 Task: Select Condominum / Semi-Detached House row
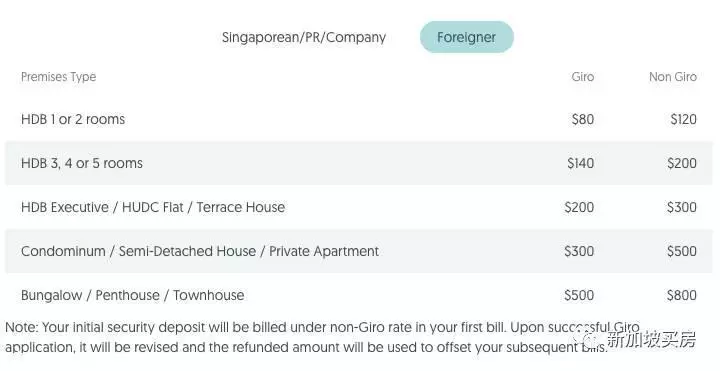pyautogui.click(x=359, y=251)
